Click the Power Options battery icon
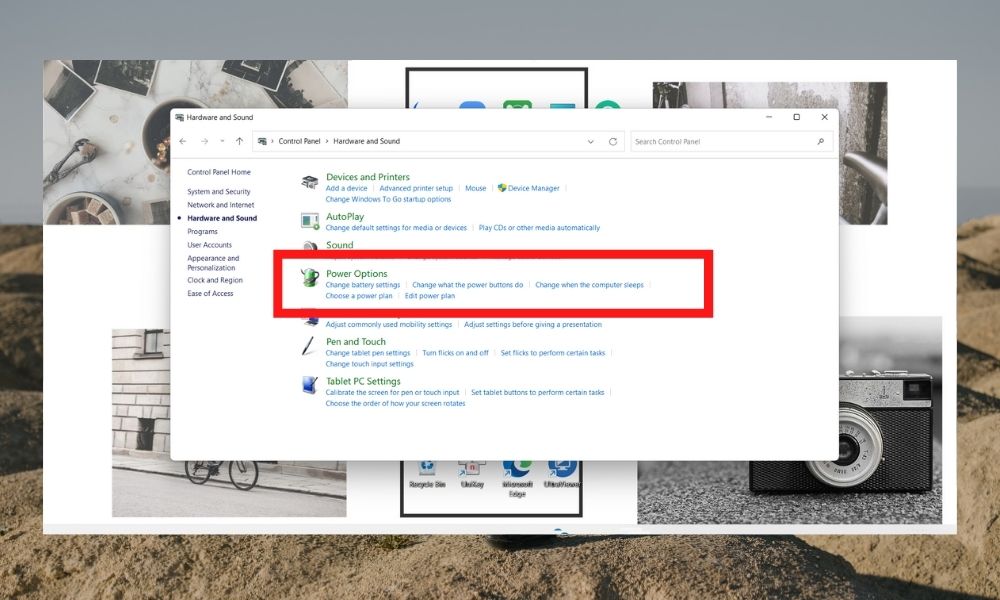The height and width of the screenshot is (600, 1000). click(309, 278)
